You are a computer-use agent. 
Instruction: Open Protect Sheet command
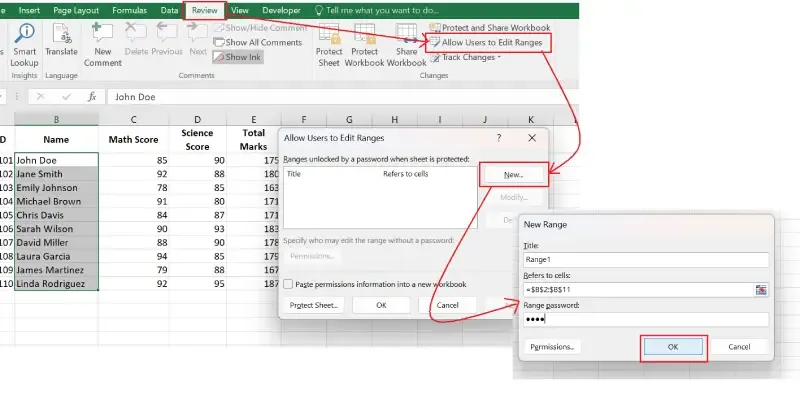(x=329, y=45)
